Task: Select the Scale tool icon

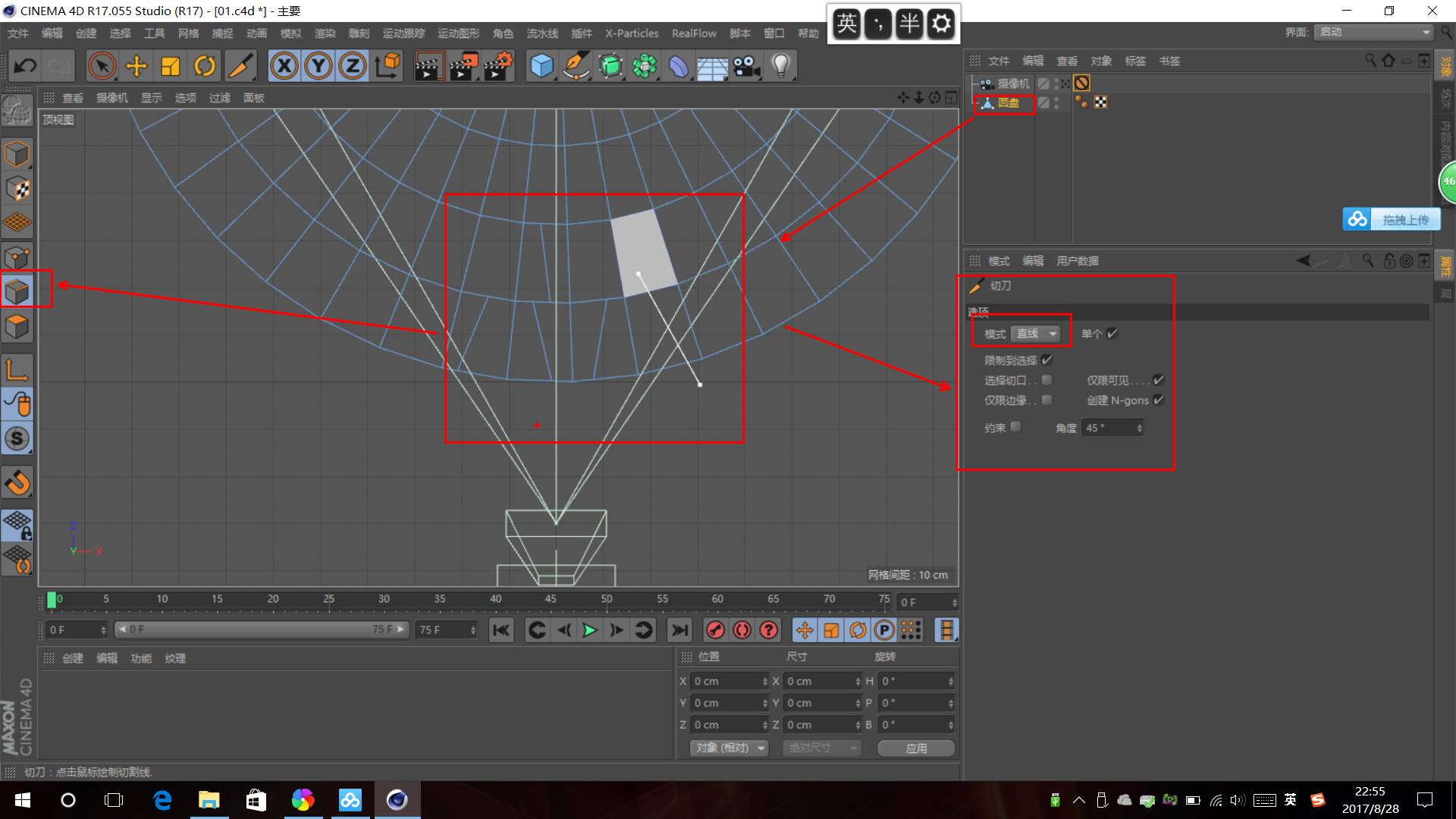Action: pyautogui.click(x=171, y=67)
